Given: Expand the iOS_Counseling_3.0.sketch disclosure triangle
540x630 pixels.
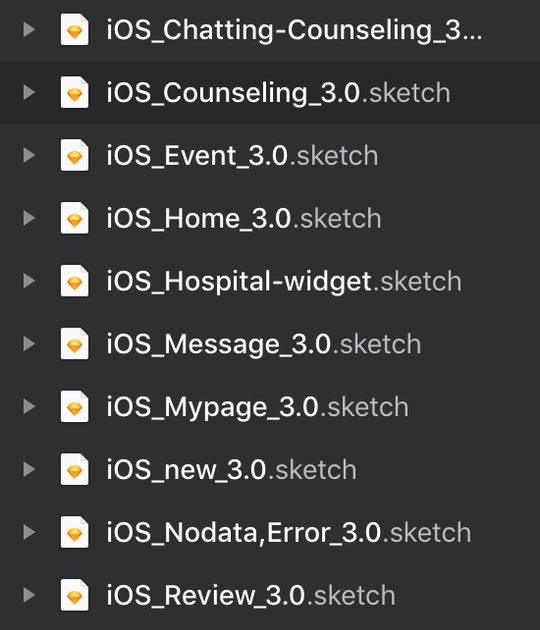Looking at the screenshot, I should pos(29,92).
